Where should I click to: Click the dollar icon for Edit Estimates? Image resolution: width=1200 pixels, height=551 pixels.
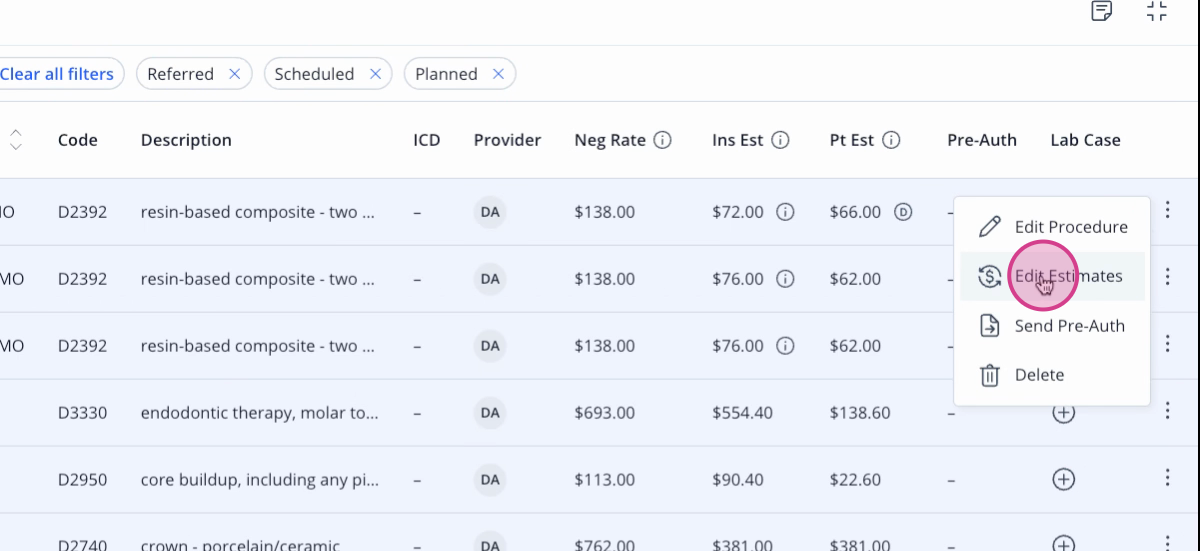tap(989, 276)
